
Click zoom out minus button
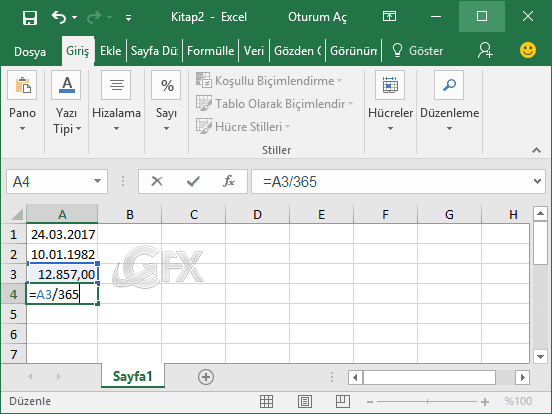pos(370,402)
